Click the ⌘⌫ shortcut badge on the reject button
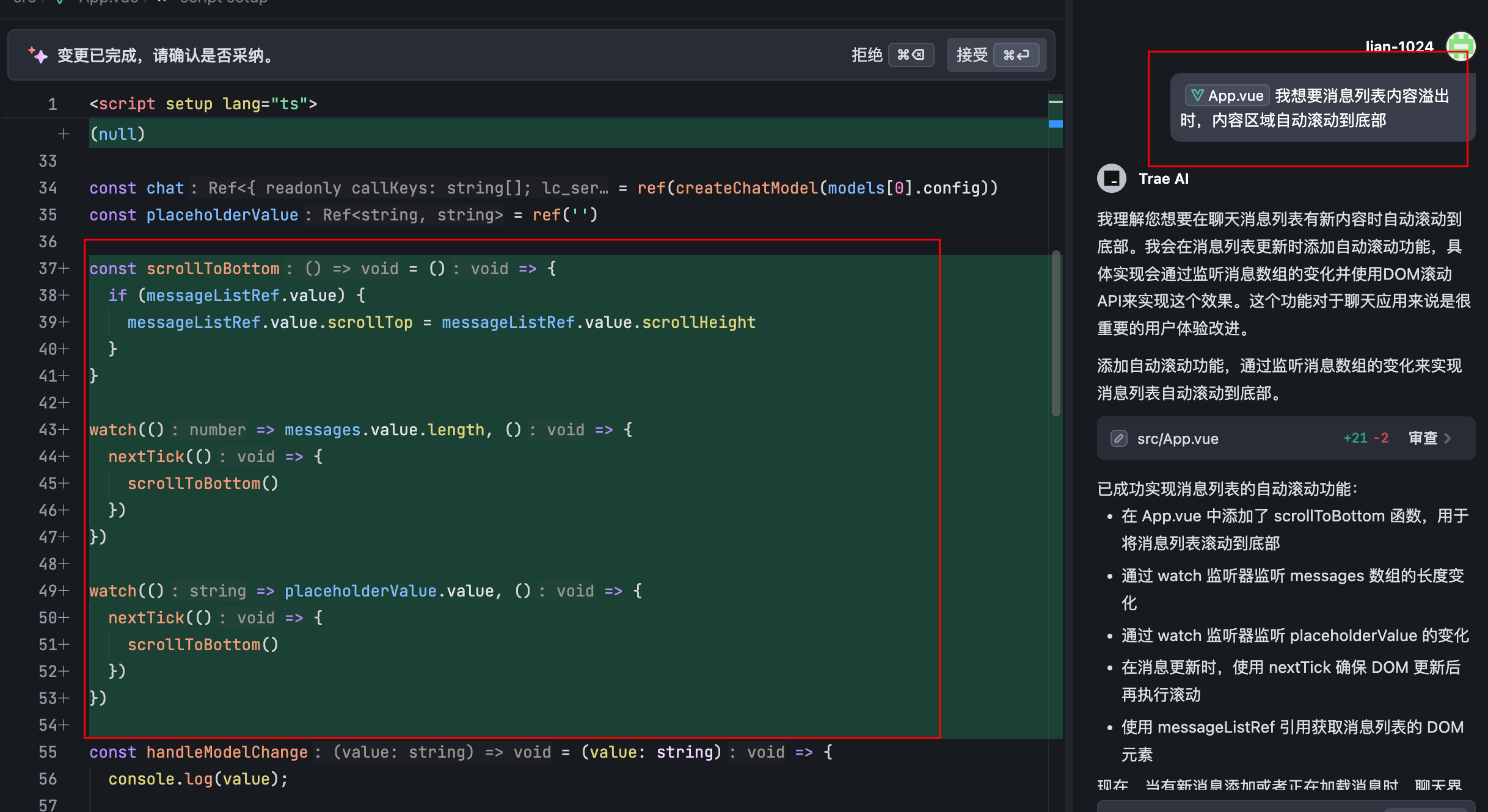This screenshot has height=812, width=1488. pos(911,55)
